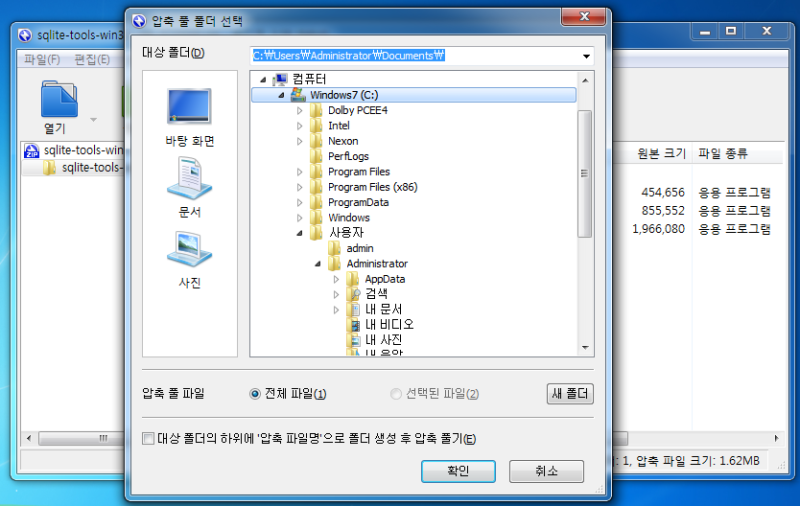
Task: Select the 내 비디오 folder icon
Action: (x=354, y=324)
